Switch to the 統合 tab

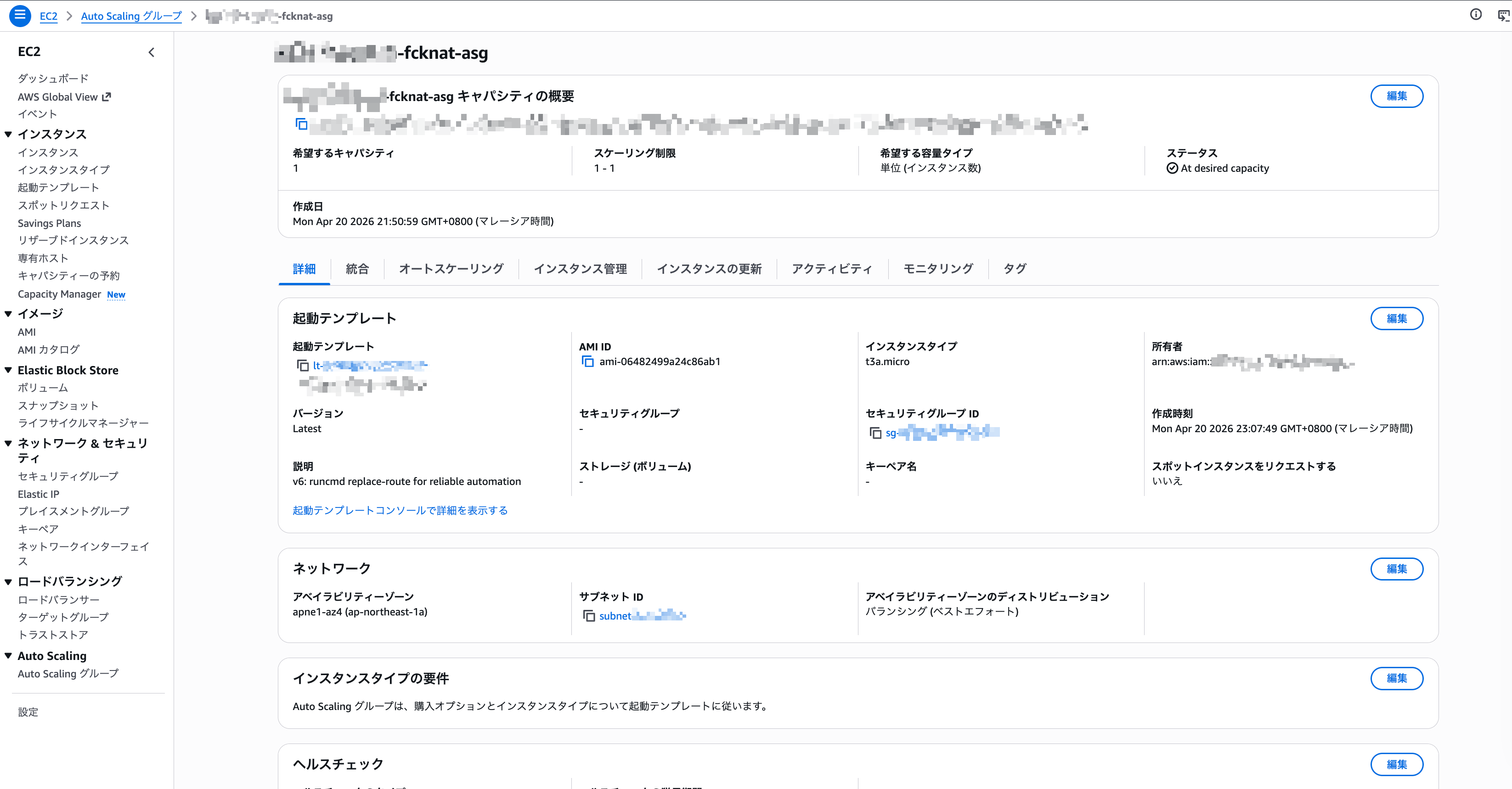tap(357, 269)
